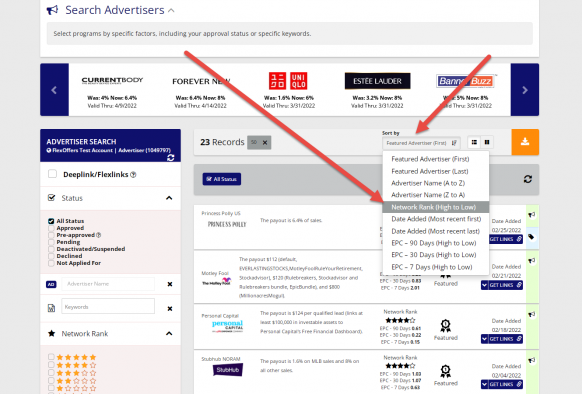Click tag icon on Princess Polly row
This screenshot has width=582, height=394.
532,237
